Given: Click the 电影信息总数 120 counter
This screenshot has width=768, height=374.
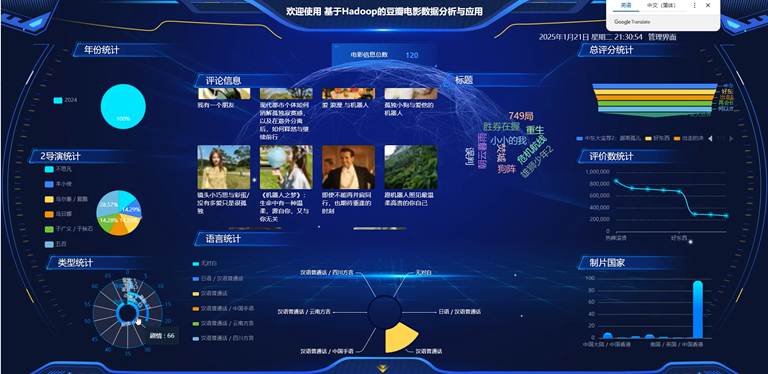Looking at the screenshot, I should coord(384,55).
